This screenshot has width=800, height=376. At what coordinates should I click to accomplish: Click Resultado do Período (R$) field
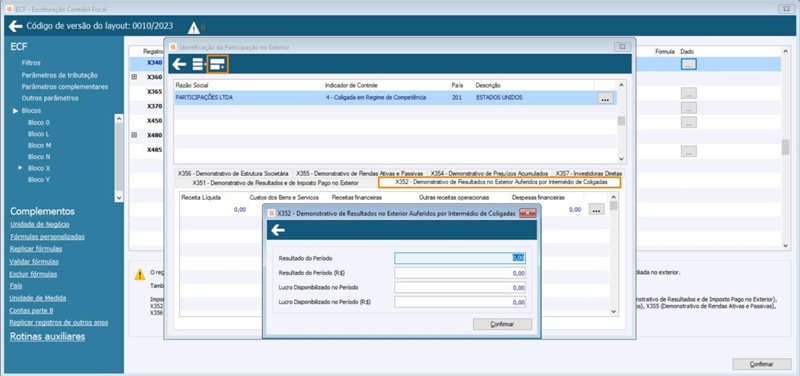click(x=460, y=273)
